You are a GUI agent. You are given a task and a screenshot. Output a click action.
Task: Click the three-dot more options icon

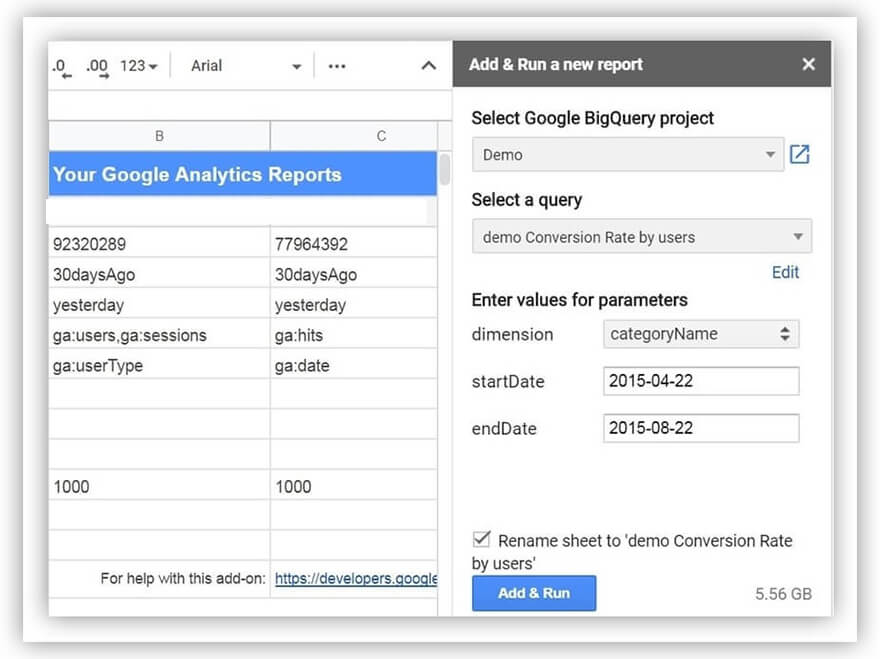pyautogui.click(x=337, y=66)
